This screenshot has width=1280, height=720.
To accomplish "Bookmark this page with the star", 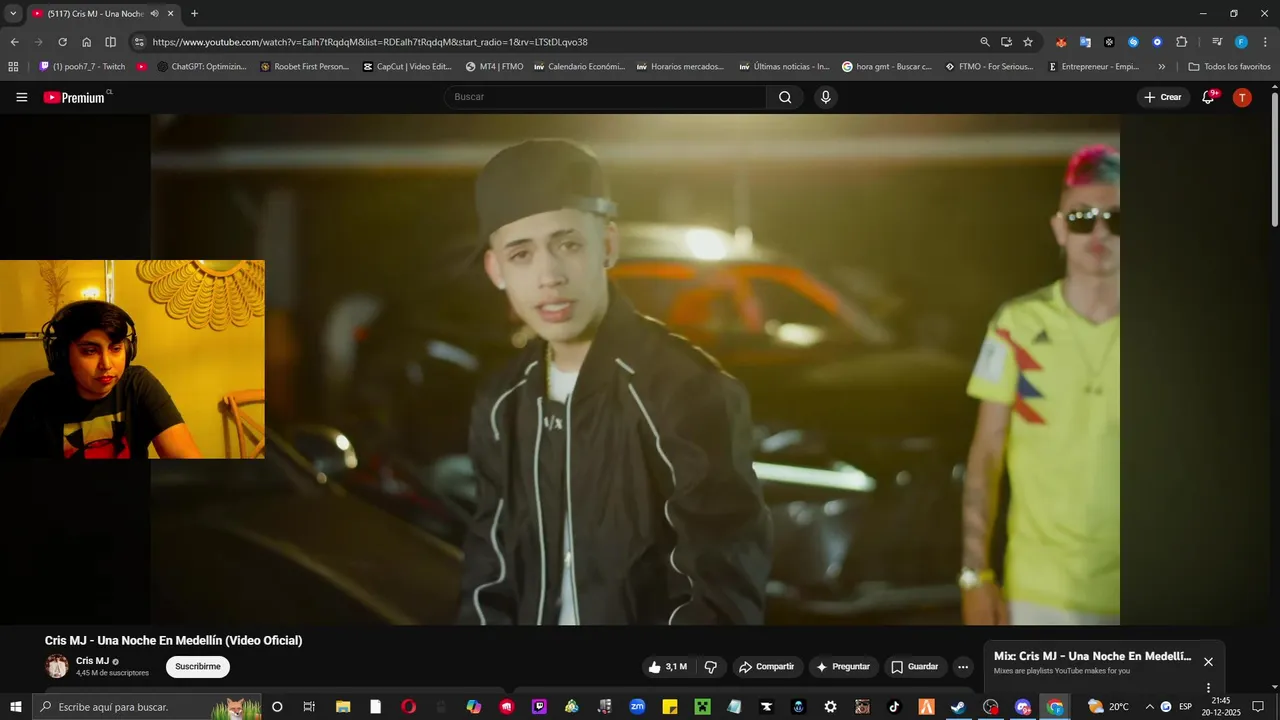I will [x=1028, y=42].
